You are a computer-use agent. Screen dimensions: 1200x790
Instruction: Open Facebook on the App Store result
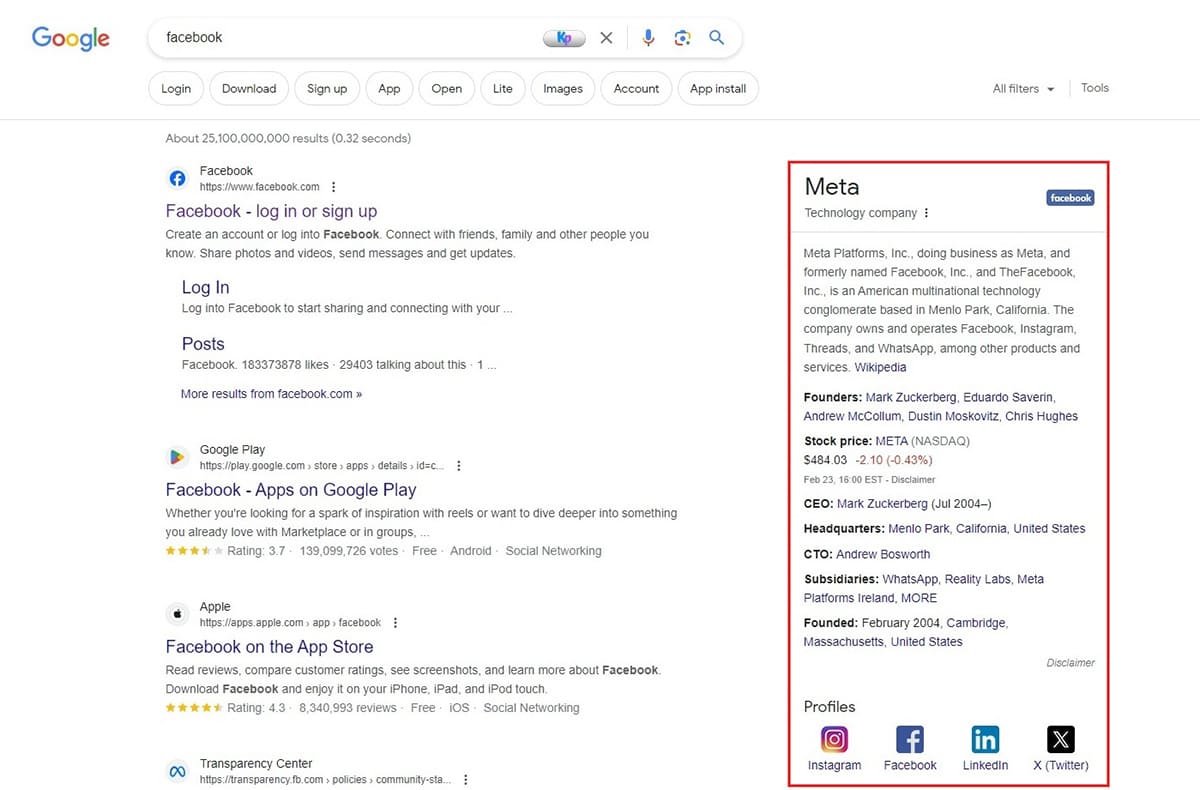(269, 647)
